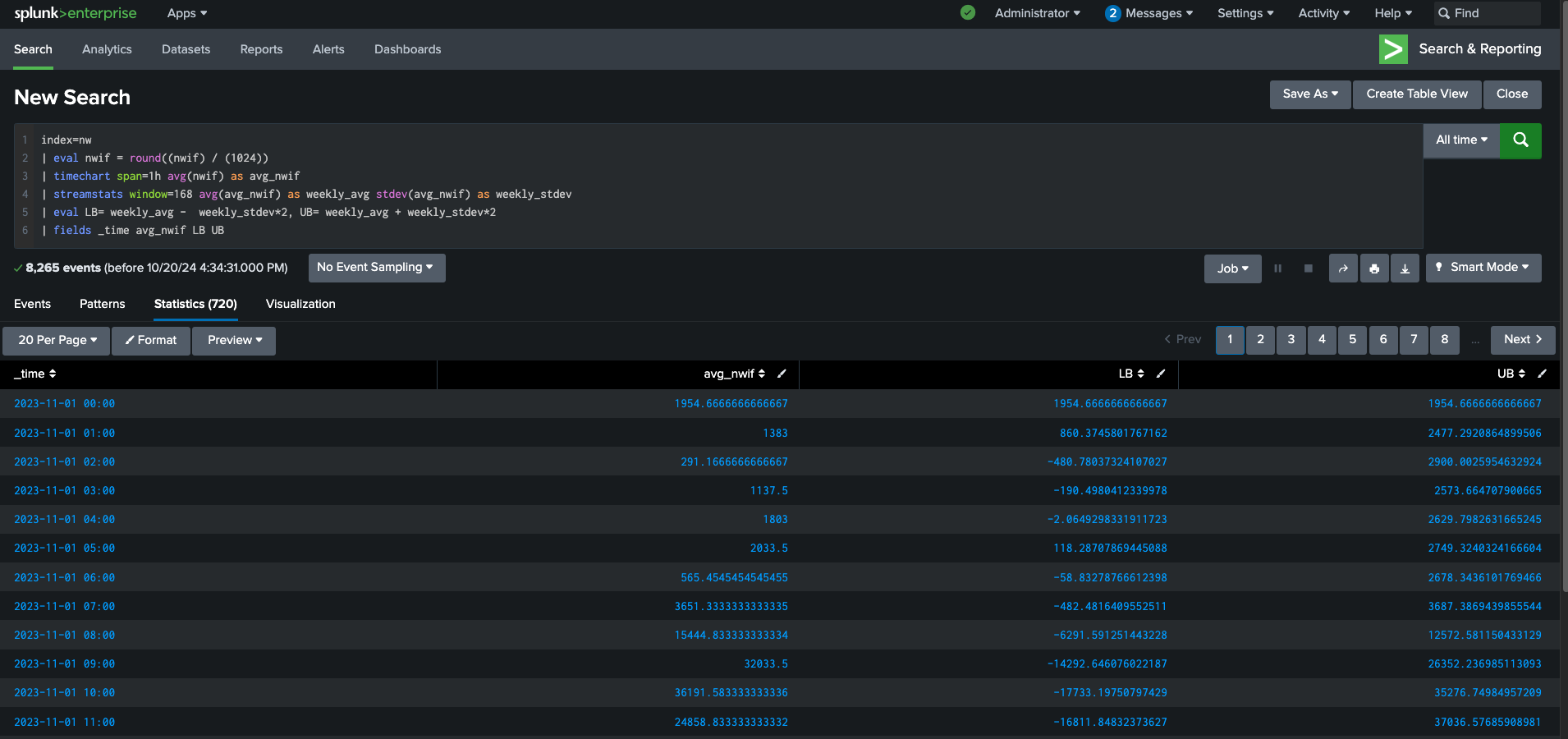Sort by the LB column
Viewport: 1568px width, 739px height.
pyautogui.click(x=1131, y=374)
